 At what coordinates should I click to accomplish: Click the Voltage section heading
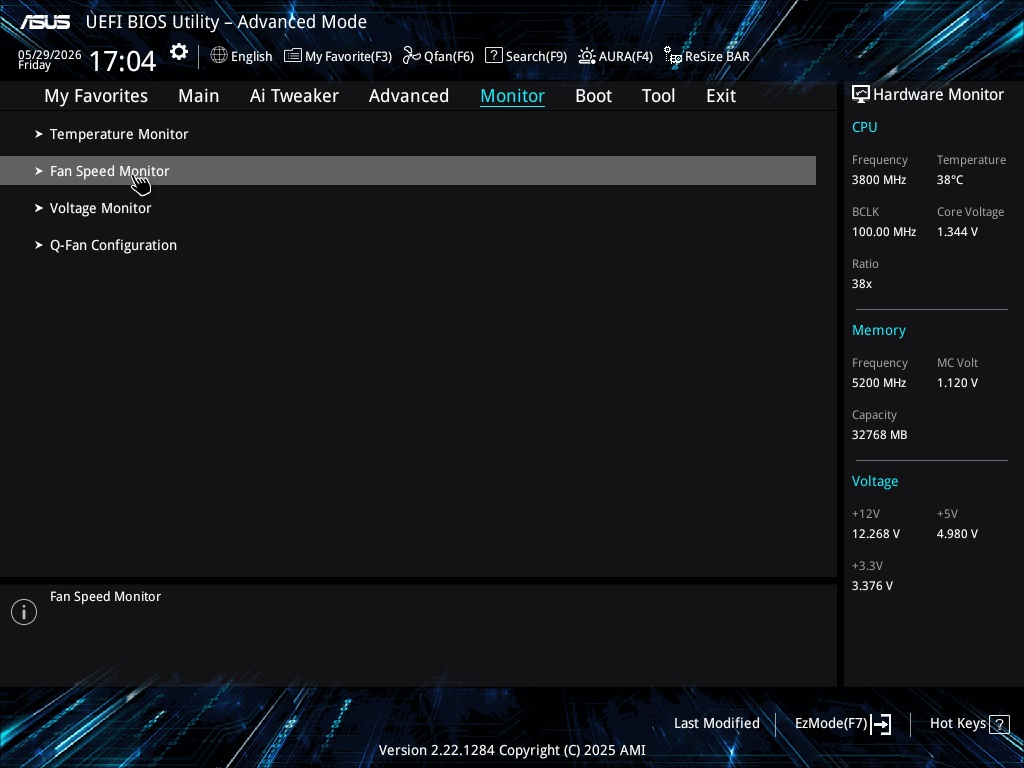tap(875, 481)
